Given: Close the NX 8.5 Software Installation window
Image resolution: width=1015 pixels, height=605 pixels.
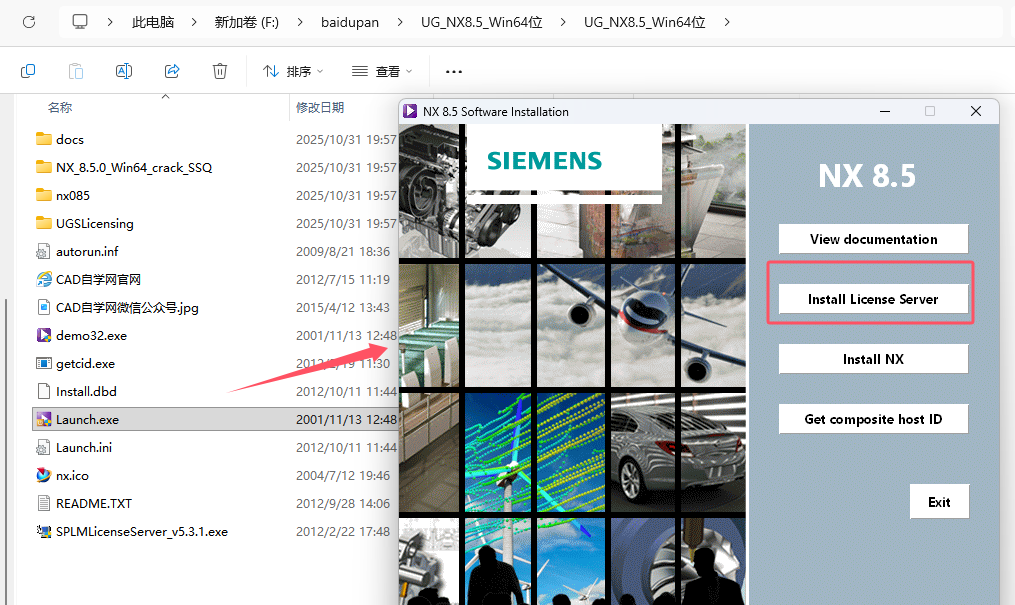Looking at the screenshot, I should click(x=976, y=111).
